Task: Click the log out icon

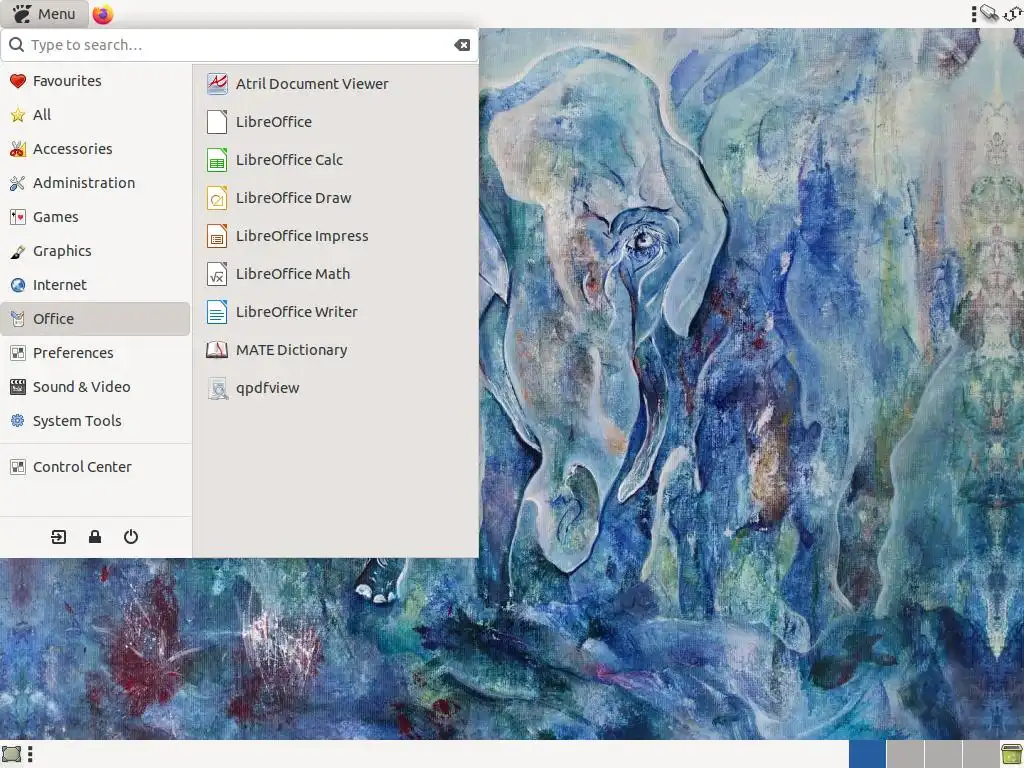Action: click(x=59, y=537)
